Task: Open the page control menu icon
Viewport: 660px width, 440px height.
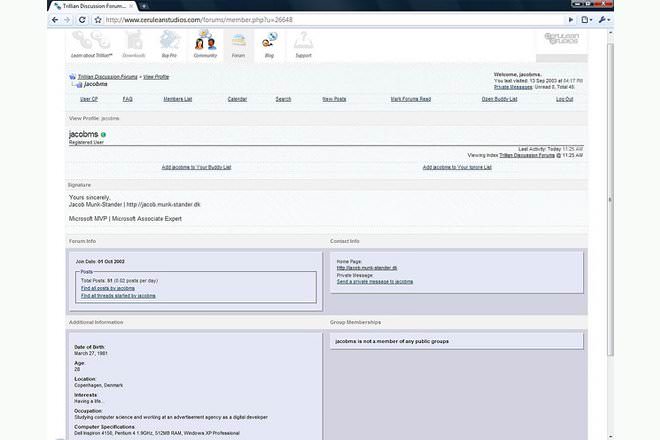Action: pos(586,20)
